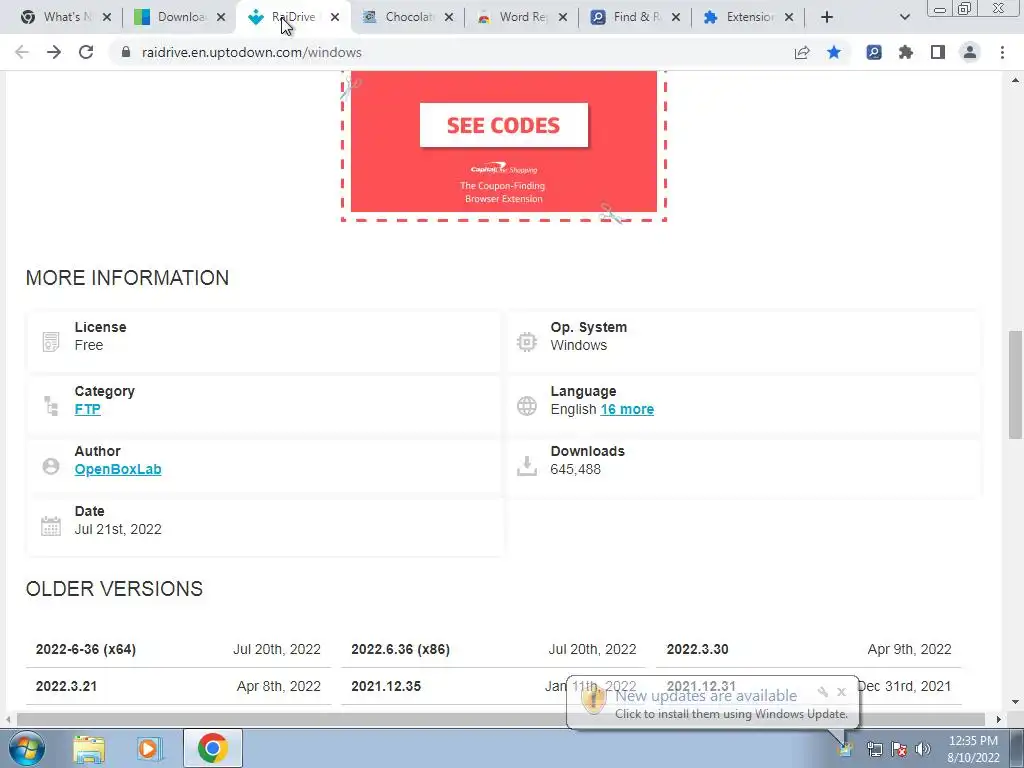
Task: Go back to the previous page
Action: [x=22, y=52]
